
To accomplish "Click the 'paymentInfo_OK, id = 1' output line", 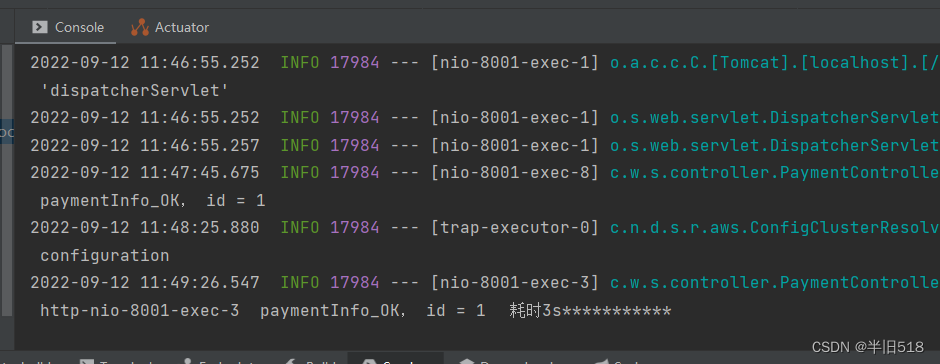I will (153, 200).
